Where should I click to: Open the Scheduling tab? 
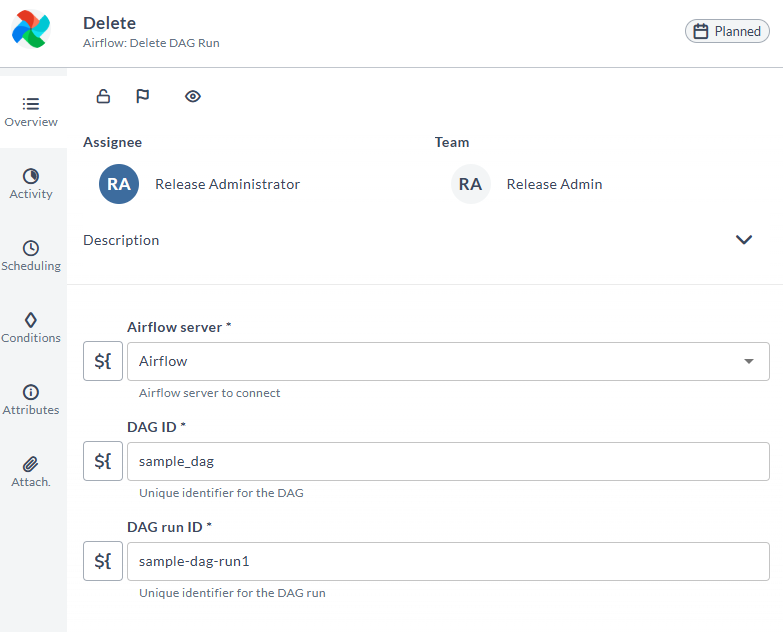click(31, 256)
